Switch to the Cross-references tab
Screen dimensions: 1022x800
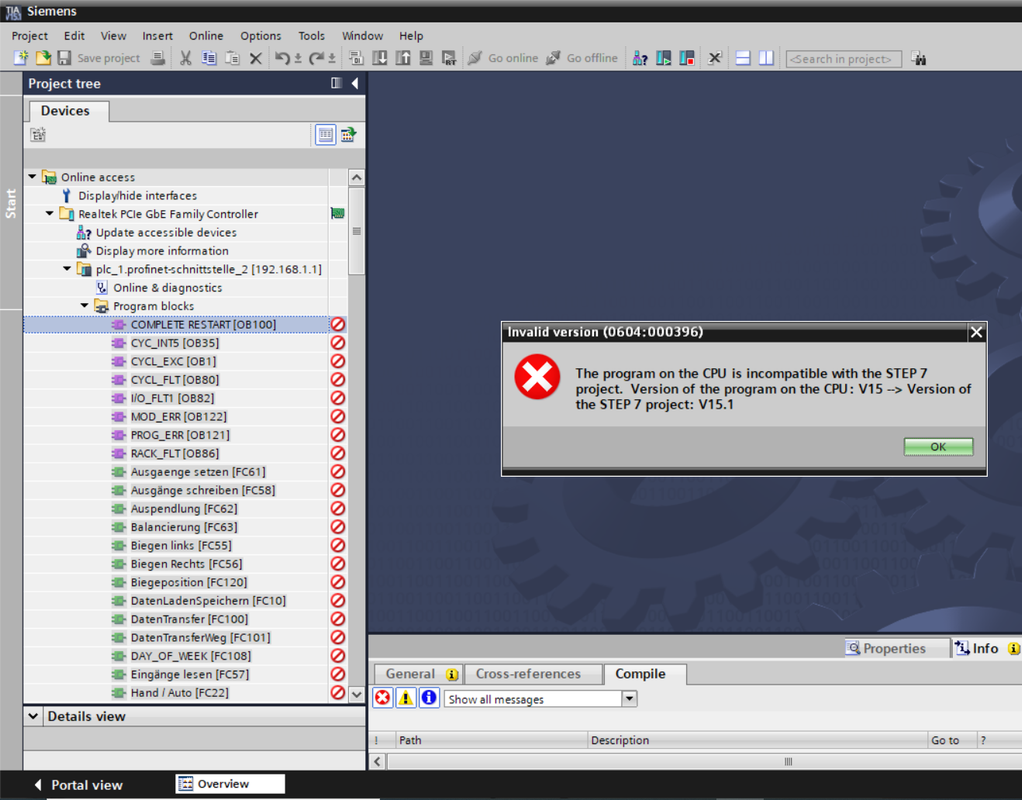pos(533,674)
